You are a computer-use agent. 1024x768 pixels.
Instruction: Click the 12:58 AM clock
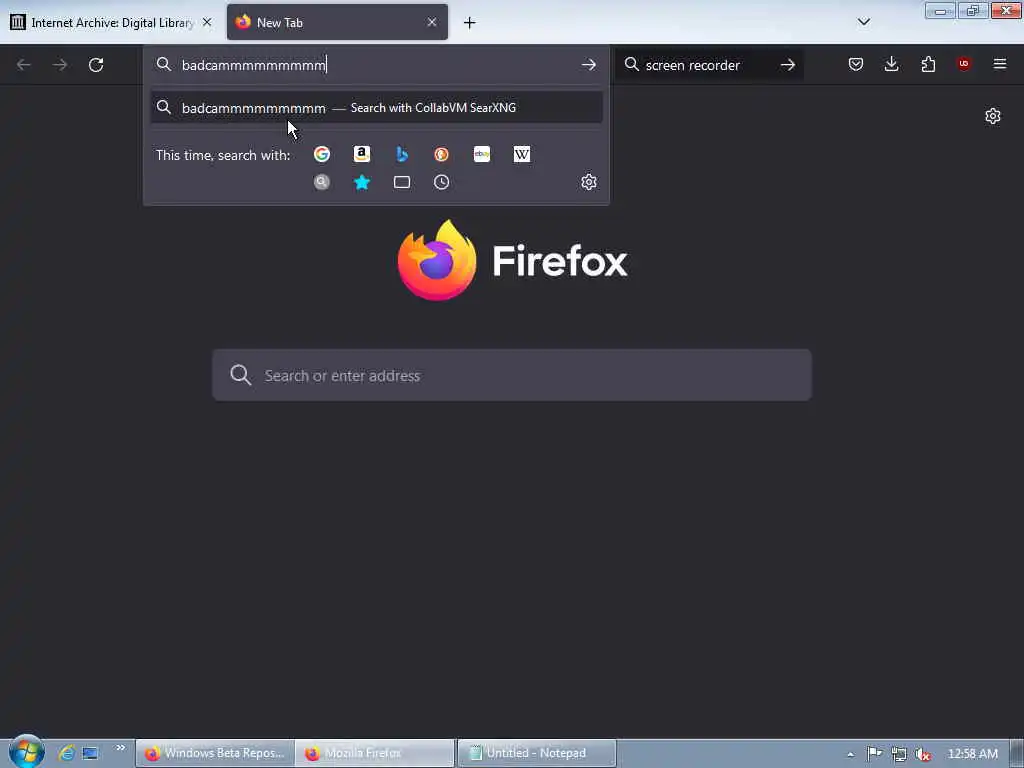pos(972,754)
